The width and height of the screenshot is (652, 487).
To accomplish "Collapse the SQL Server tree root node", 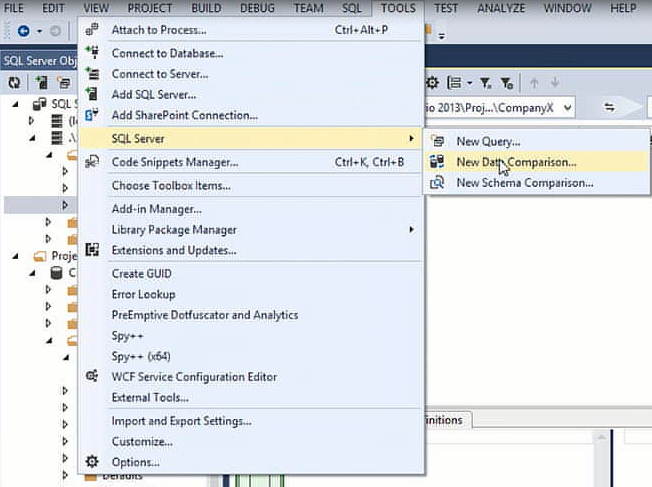I will click(x=16, y=104).
